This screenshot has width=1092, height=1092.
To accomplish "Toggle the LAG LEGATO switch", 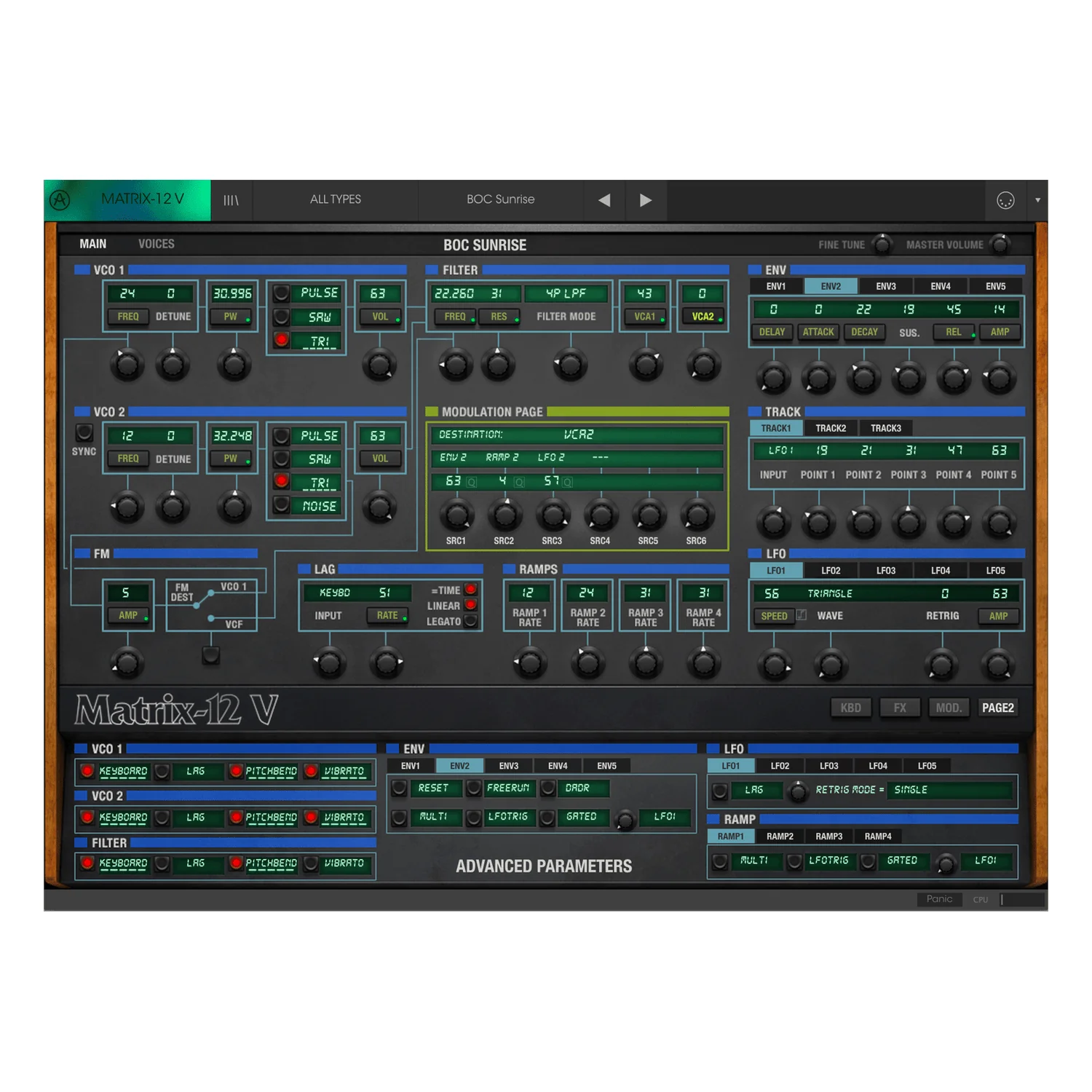I will 472,621.
